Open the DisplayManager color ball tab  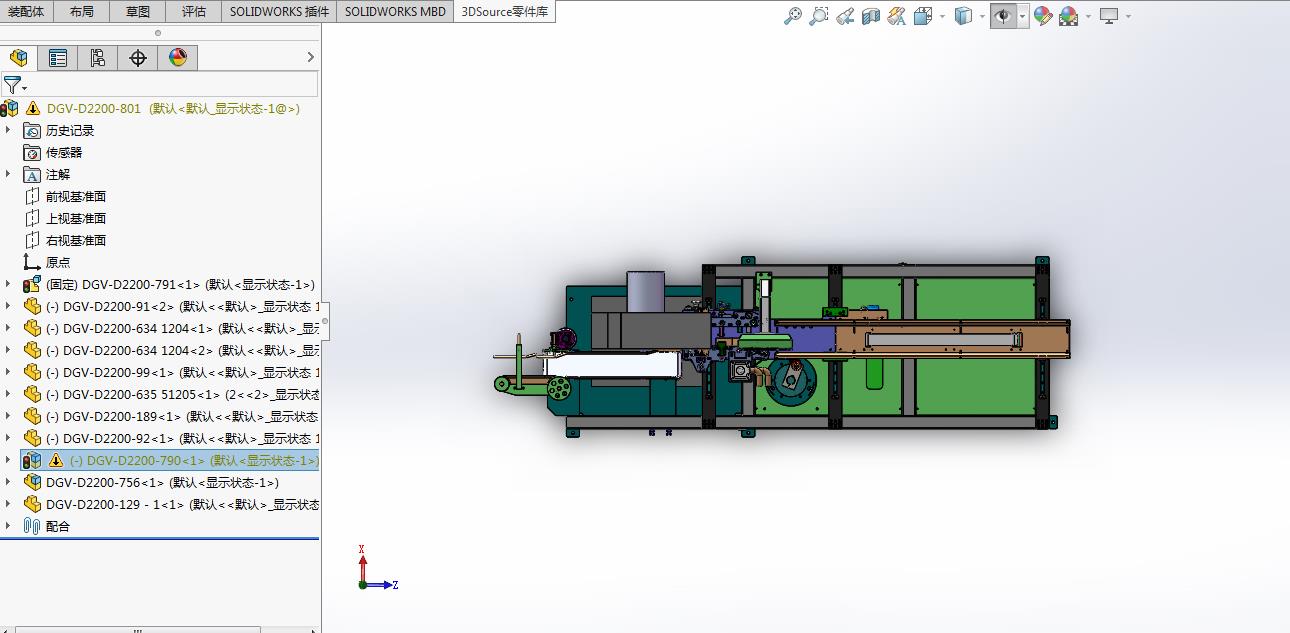178,58
